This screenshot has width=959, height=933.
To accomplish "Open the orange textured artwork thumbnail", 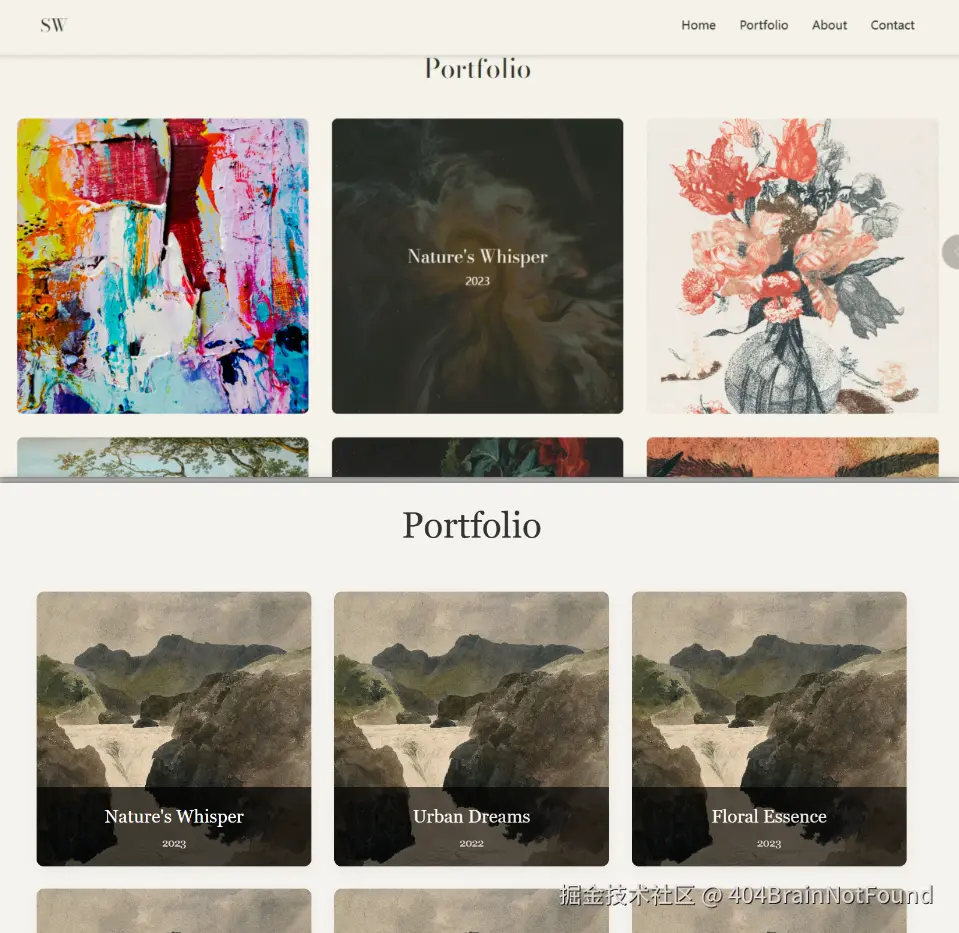I will pos(792,457).
